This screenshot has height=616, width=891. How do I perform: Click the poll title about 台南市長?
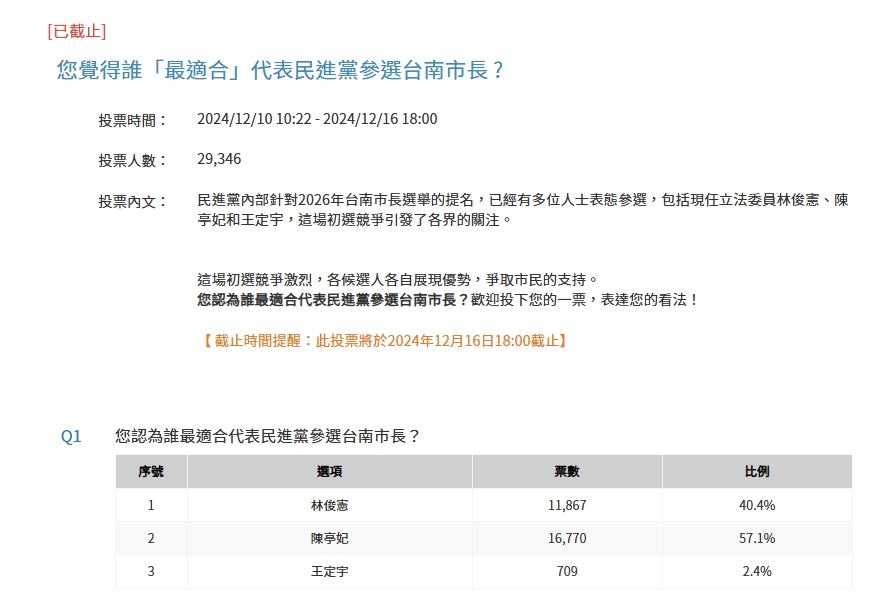pos(280,70)
